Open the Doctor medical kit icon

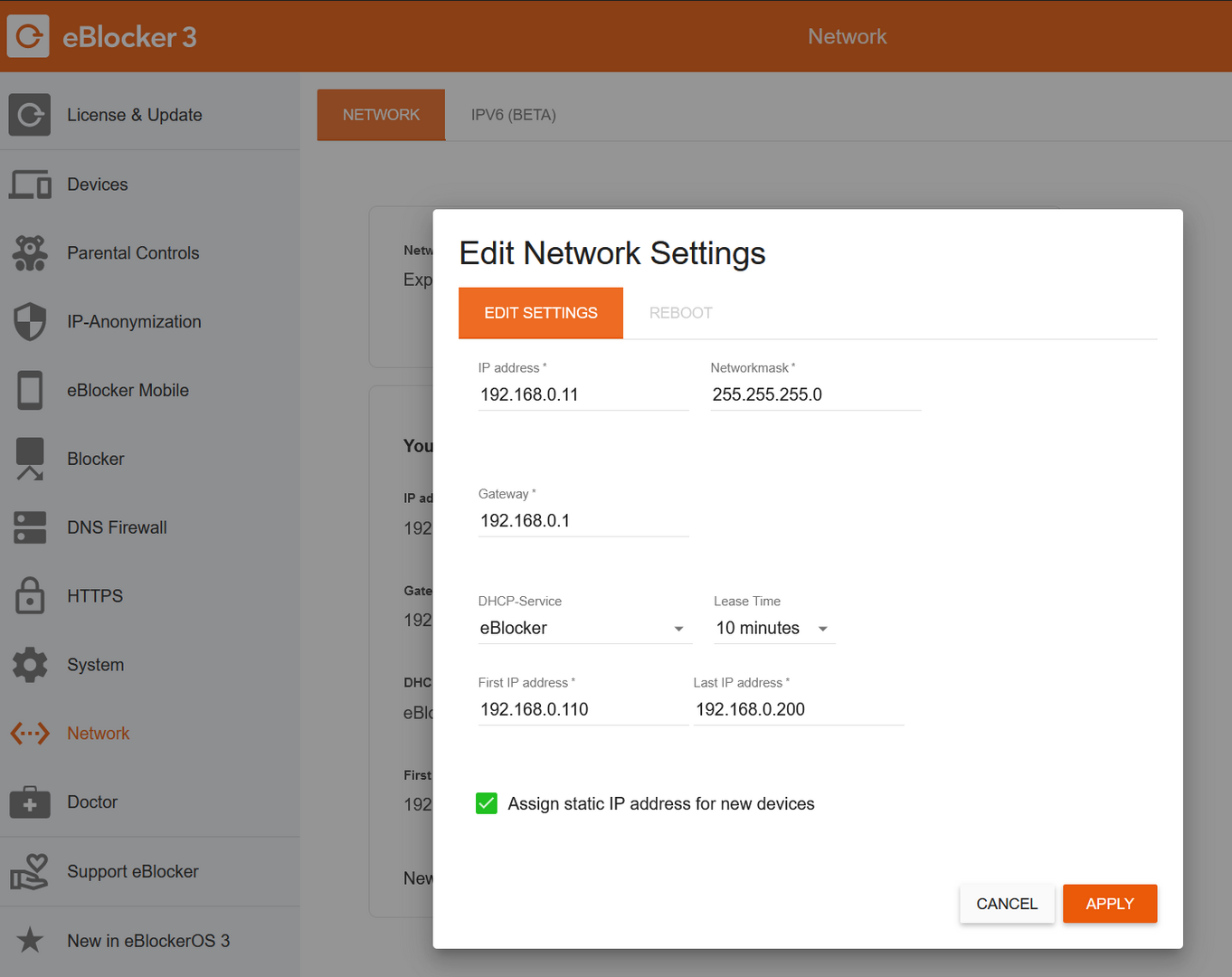(30, 802)
